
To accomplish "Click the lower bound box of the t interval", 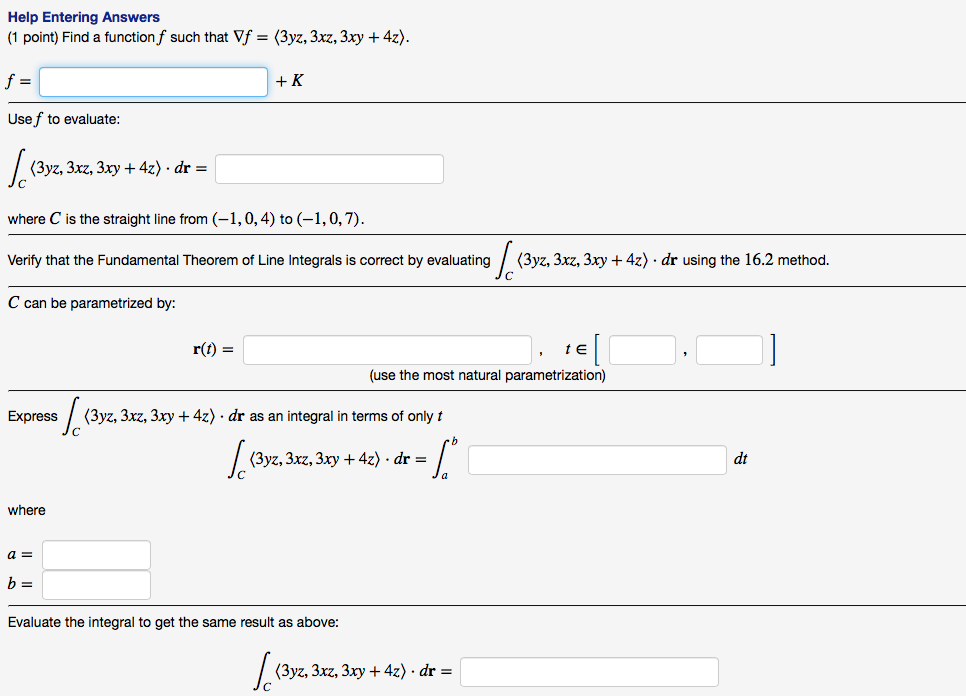I will 641,349.
